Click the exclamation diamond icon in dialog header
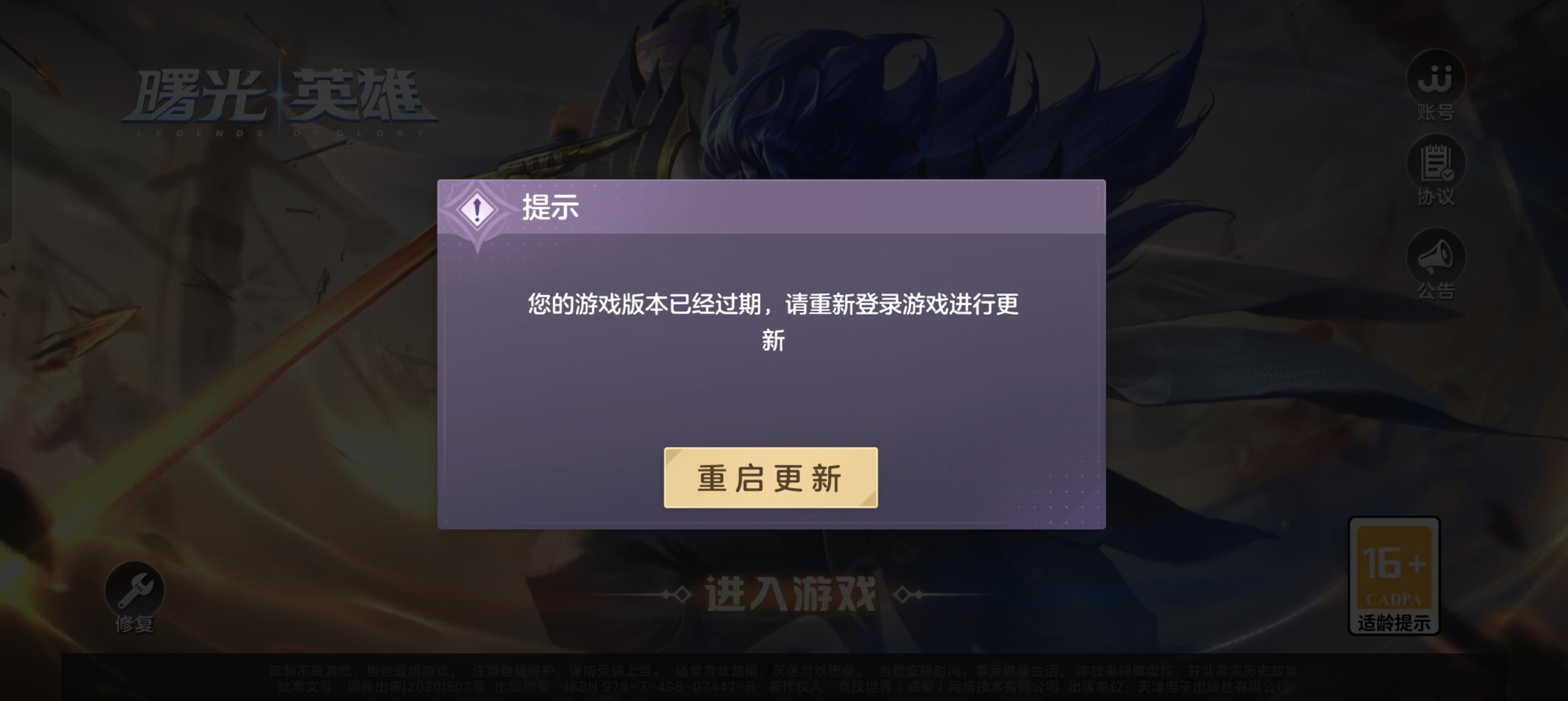The height and width of the screenshot is (701, 1568). click(477, 210)
